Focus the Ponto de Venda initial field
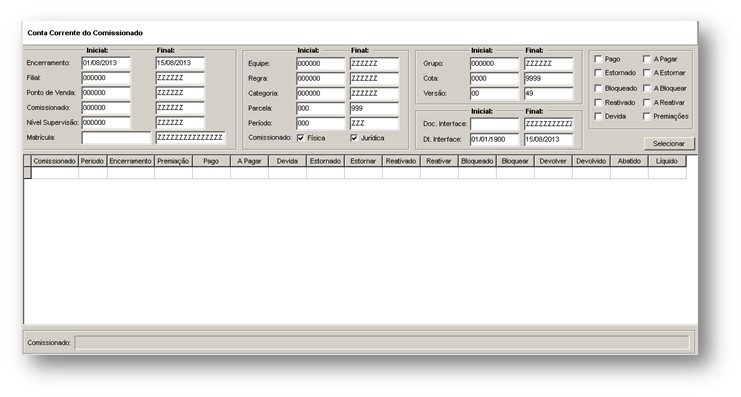The width and height of the screenshot is (741, 397). click(x=106, y=93)
